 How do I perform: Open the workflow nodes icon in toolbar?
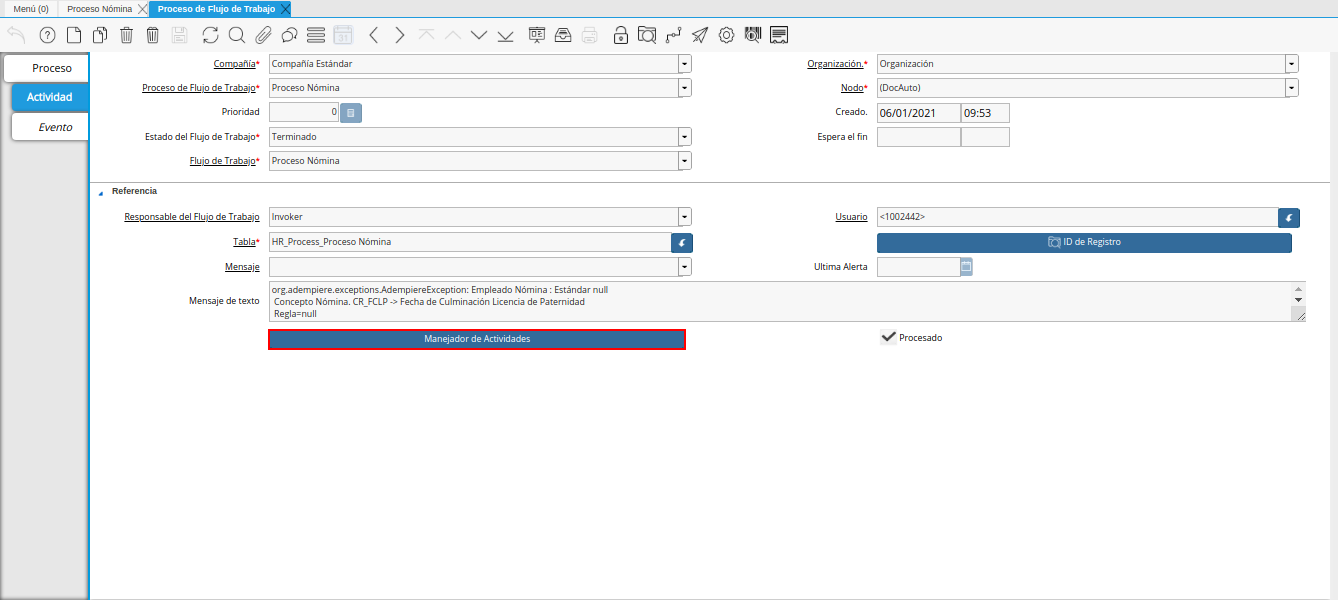click(x=673, y=35)
